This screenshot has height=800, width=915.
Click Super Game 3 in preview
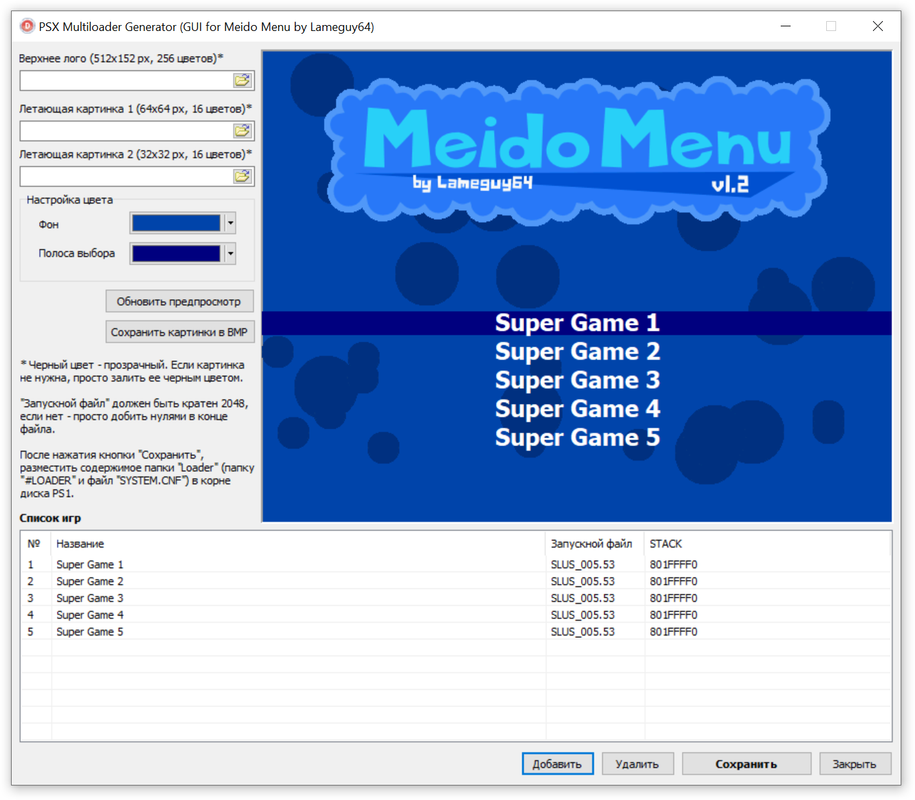pos(577,380)
